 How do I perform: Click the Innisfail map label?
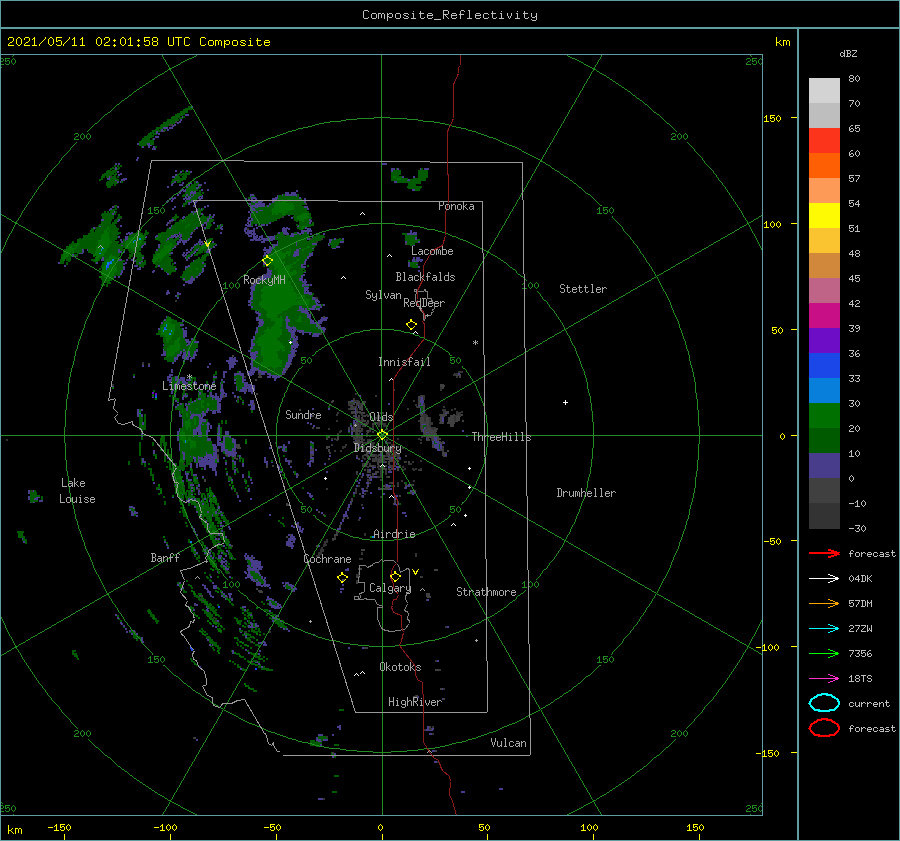404,362
